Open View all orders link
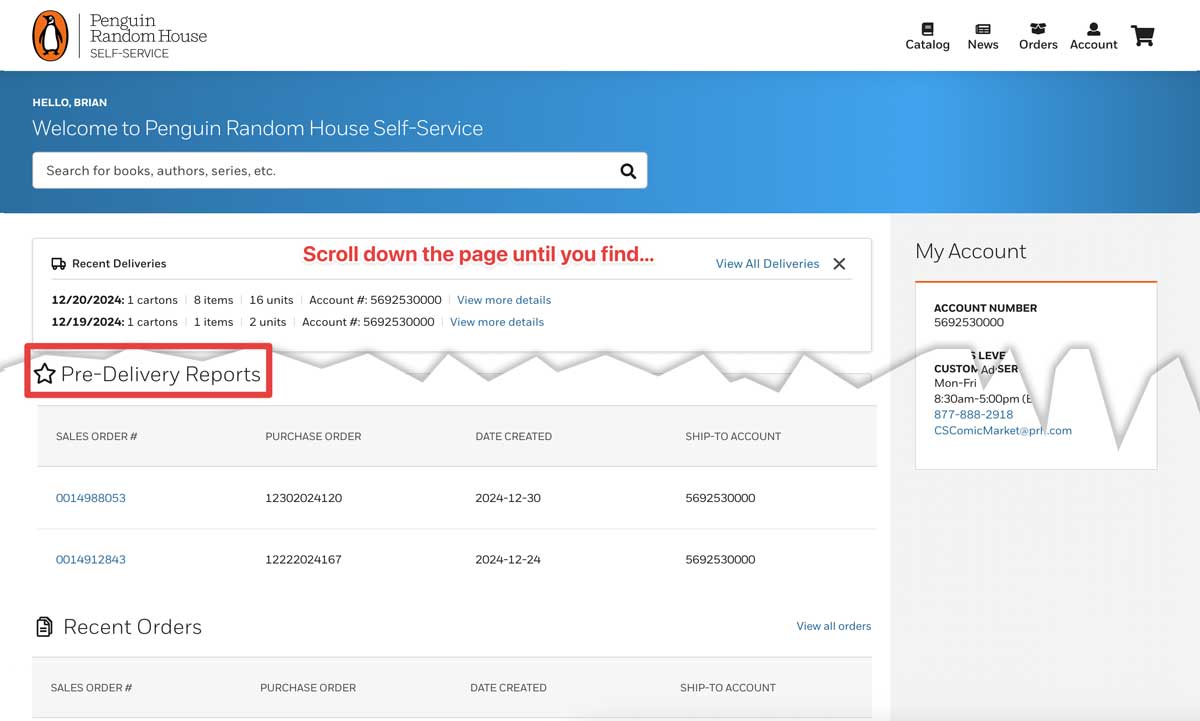 point(833,626)
